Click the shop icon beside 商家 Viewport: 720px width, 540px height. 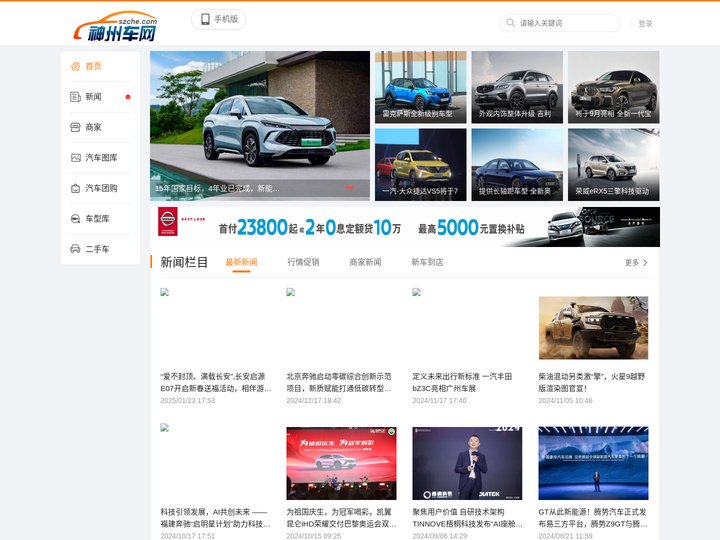pyautogui.click(x=75, y=127)
